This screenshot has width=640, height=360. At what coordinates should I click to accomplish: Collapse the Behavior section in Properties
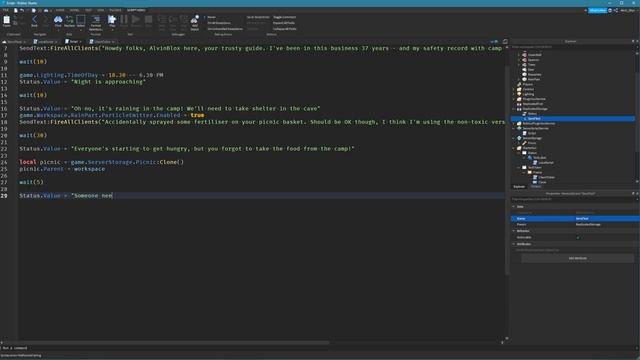click(514, 231)
